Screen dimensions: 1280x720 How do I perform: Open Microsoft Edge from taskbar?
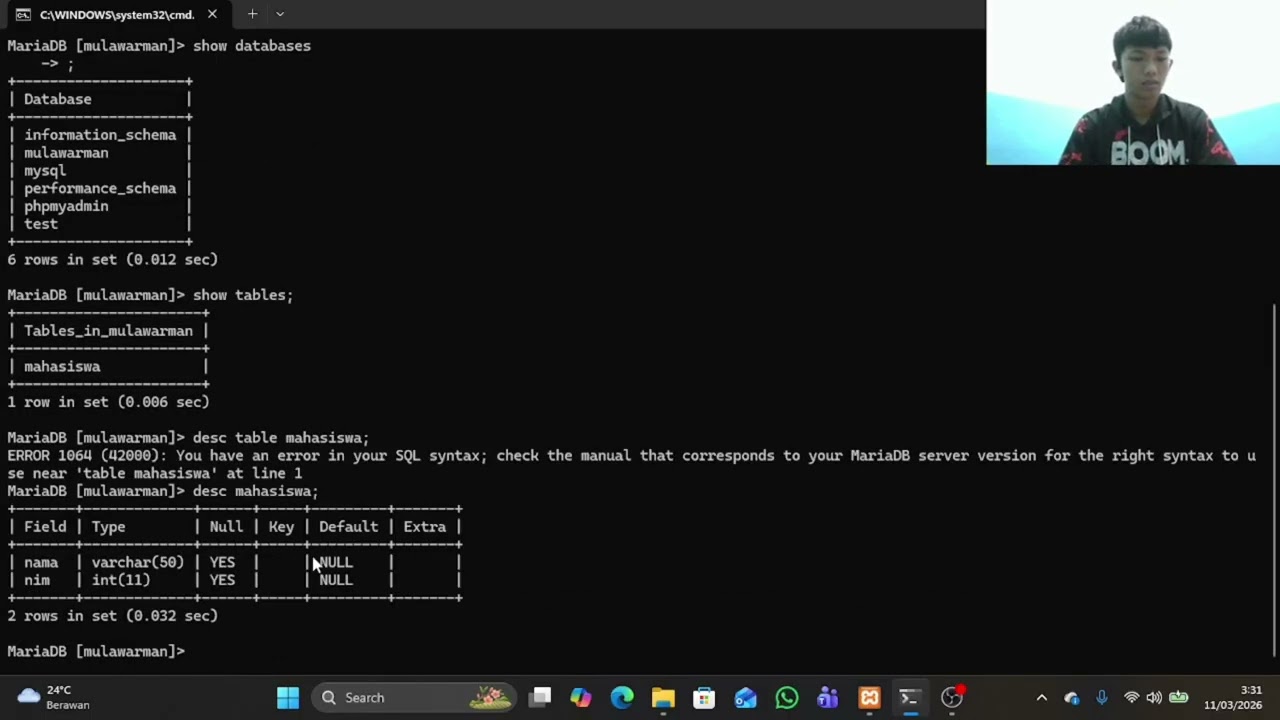point(622,698)
